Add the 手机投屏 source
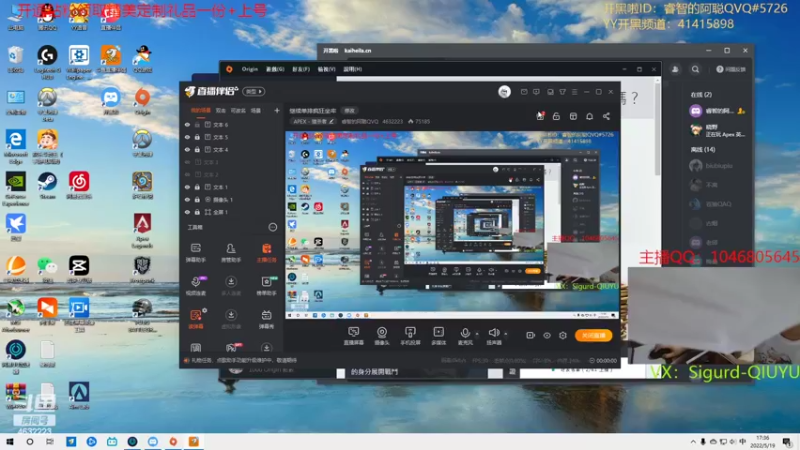 click(x=410, y=336)
